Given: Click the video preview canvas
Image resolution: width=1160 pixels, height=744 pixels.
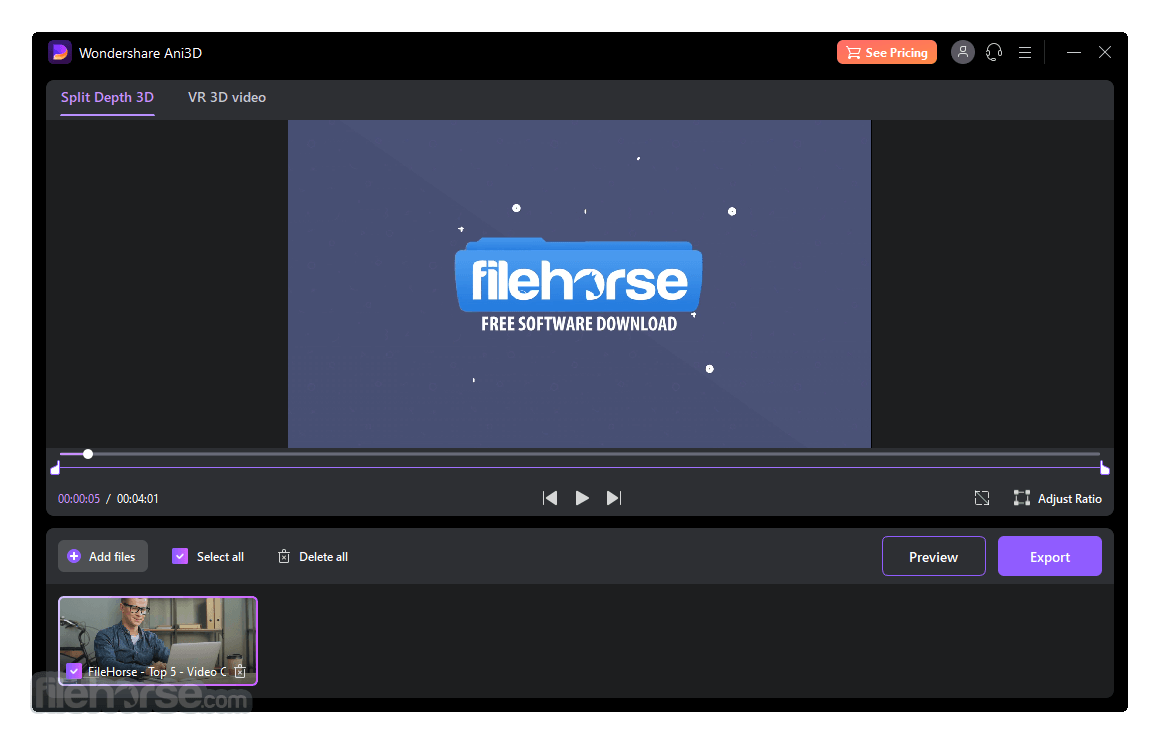Looking at the screenshot, I should click(x=579, y=284).
